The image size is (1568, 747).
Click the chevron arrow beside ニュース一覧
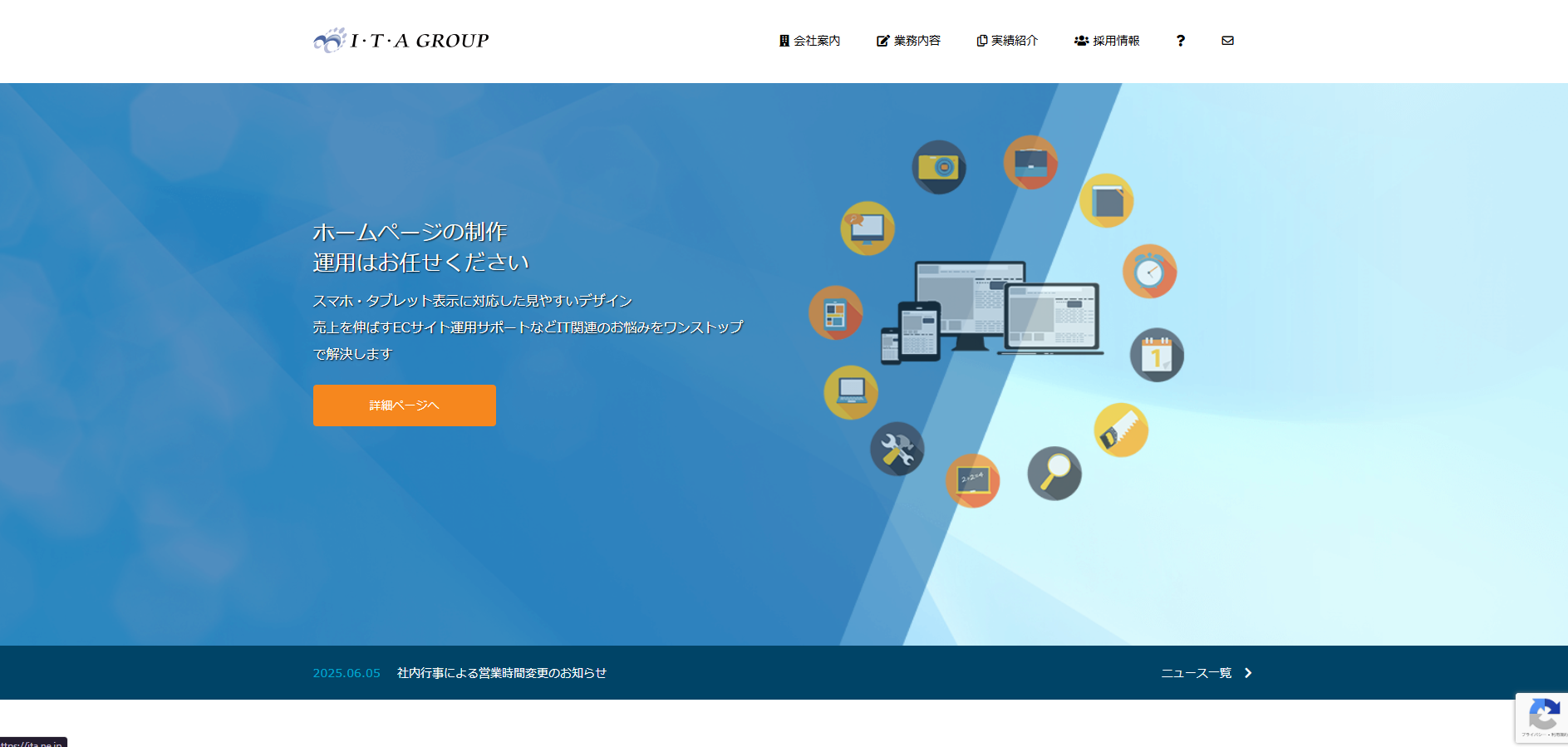click(1248, 673)
